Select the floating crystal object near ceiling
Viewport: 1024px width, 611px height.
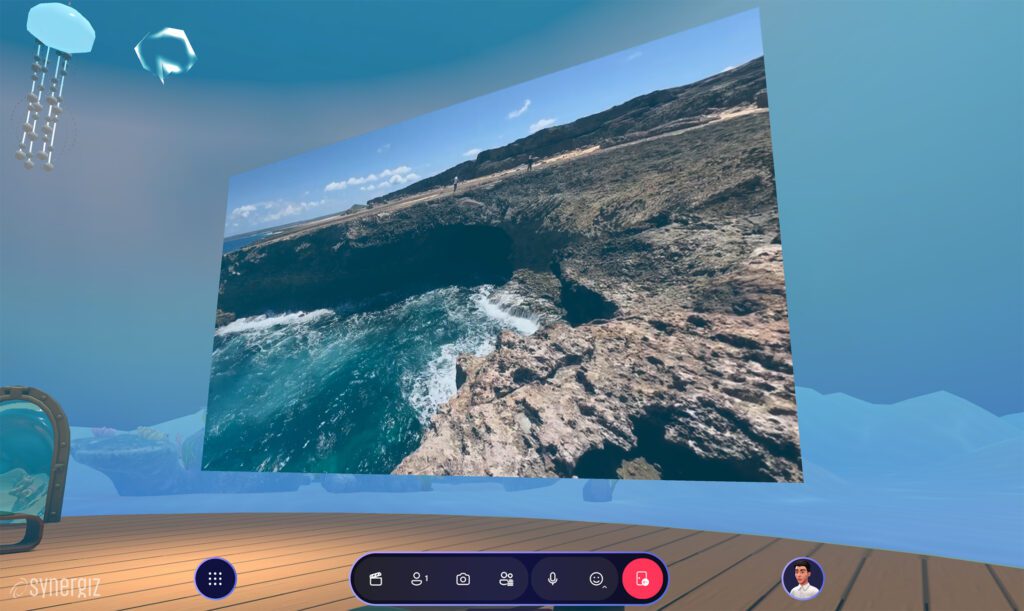point(165,52)
